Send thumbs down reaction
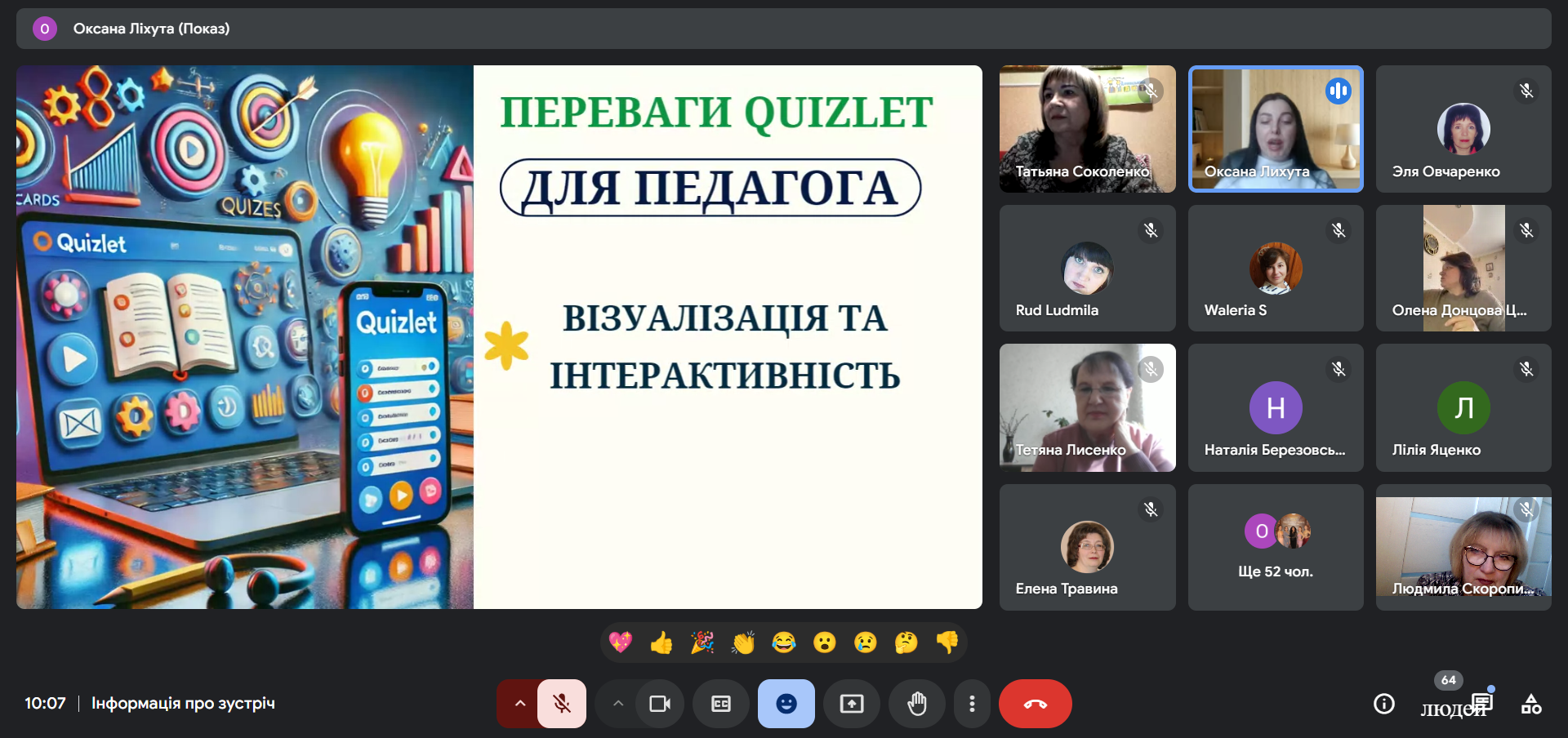The width and height of the screenshot is (1568, 738). pos(947,642)
